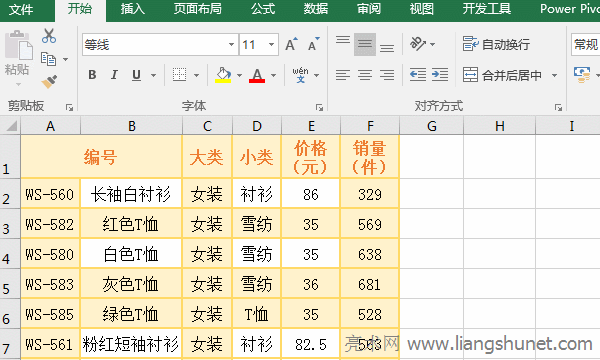Viewport: 600px width, 360px height.
Task: Open the font size 11 dropdown
Action: [x=271, y=45]
